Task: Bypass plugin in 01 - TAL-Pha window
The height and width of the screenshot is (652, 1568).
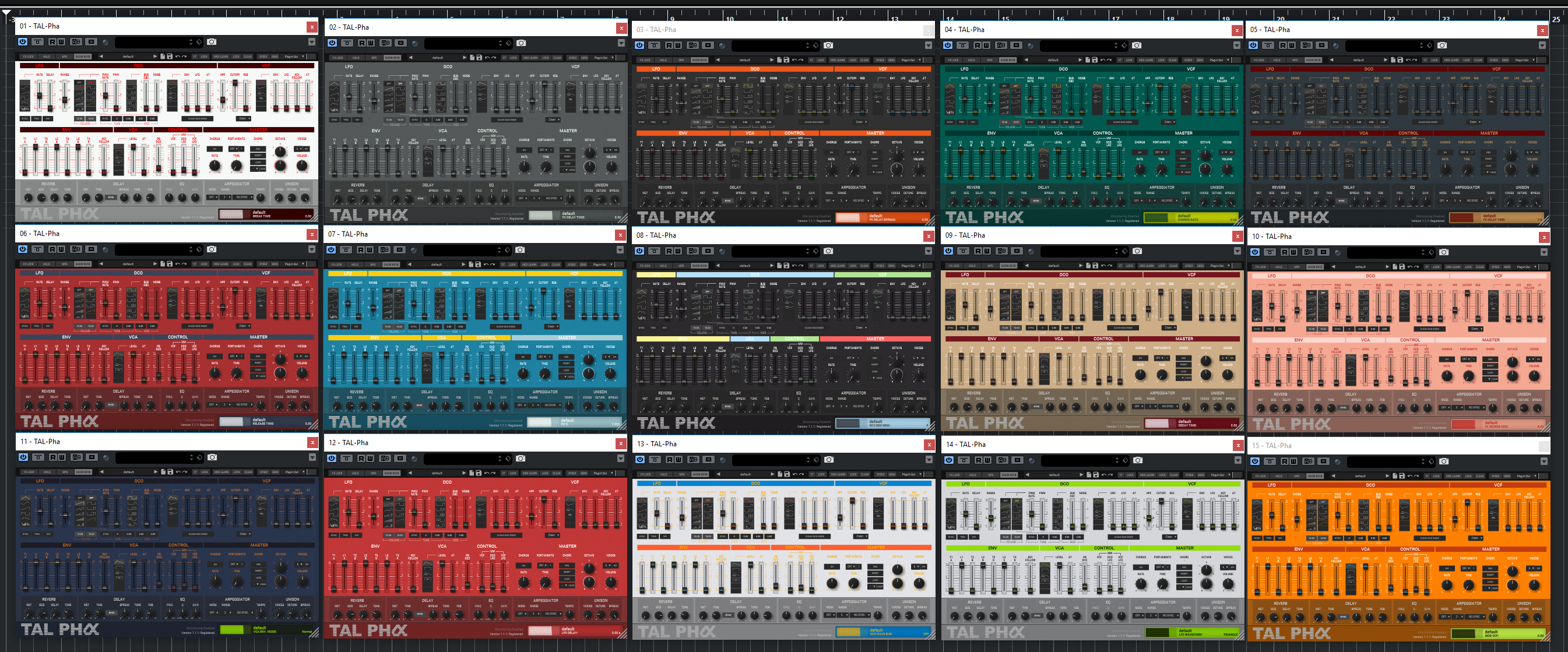Action: tap(23, 42)
